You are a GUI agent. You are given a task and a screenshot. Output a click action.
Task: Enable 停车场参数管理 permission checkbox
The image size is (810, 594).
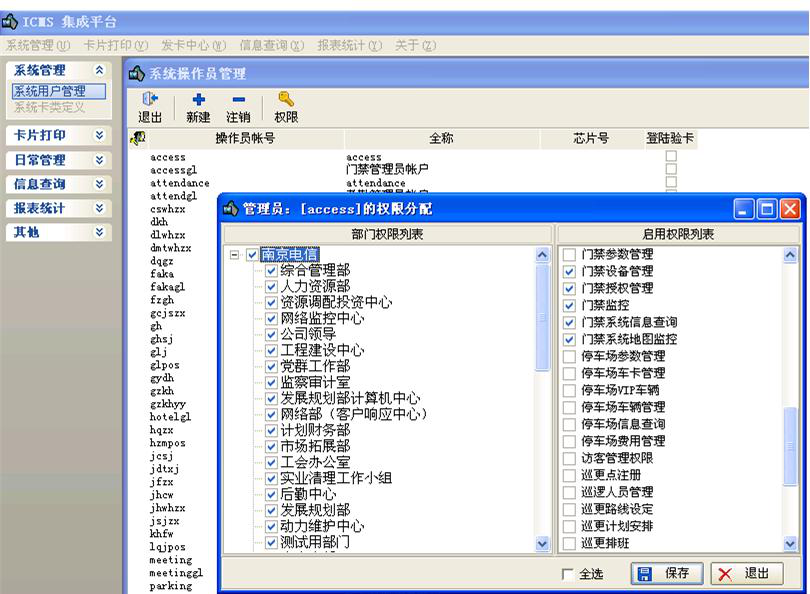(569, 356)
